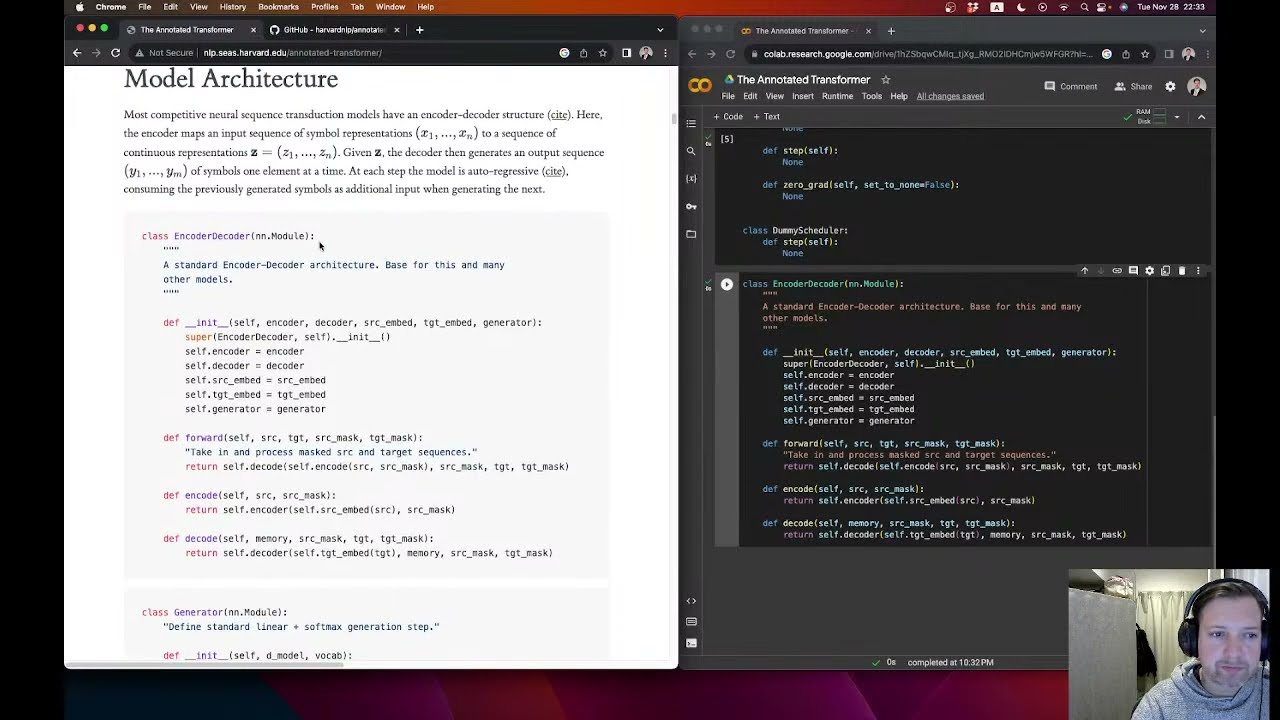The image size is (1280, 720).
Task: Open the Colab Edit menu
Action: click(x=750, y=96)
